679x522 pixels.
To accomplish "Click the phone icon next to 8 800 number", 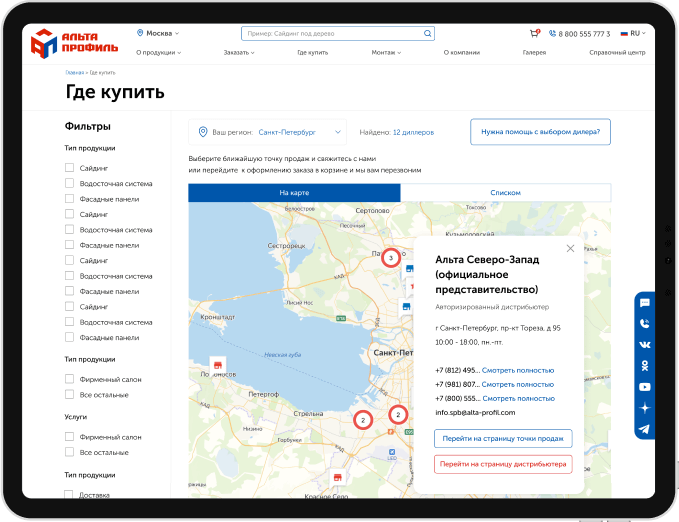I will [x=552, y=33].
